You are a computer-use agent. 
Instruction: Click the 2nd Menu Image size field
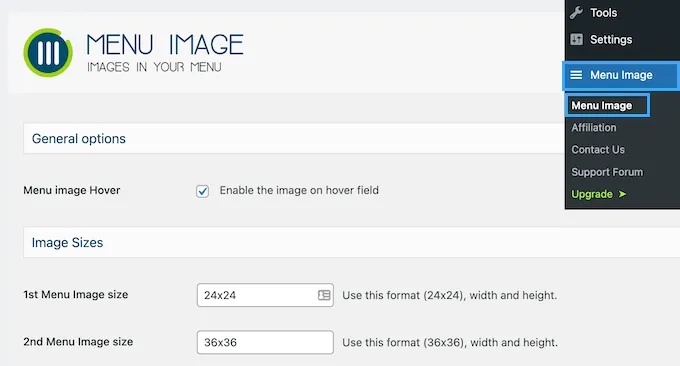265,342
